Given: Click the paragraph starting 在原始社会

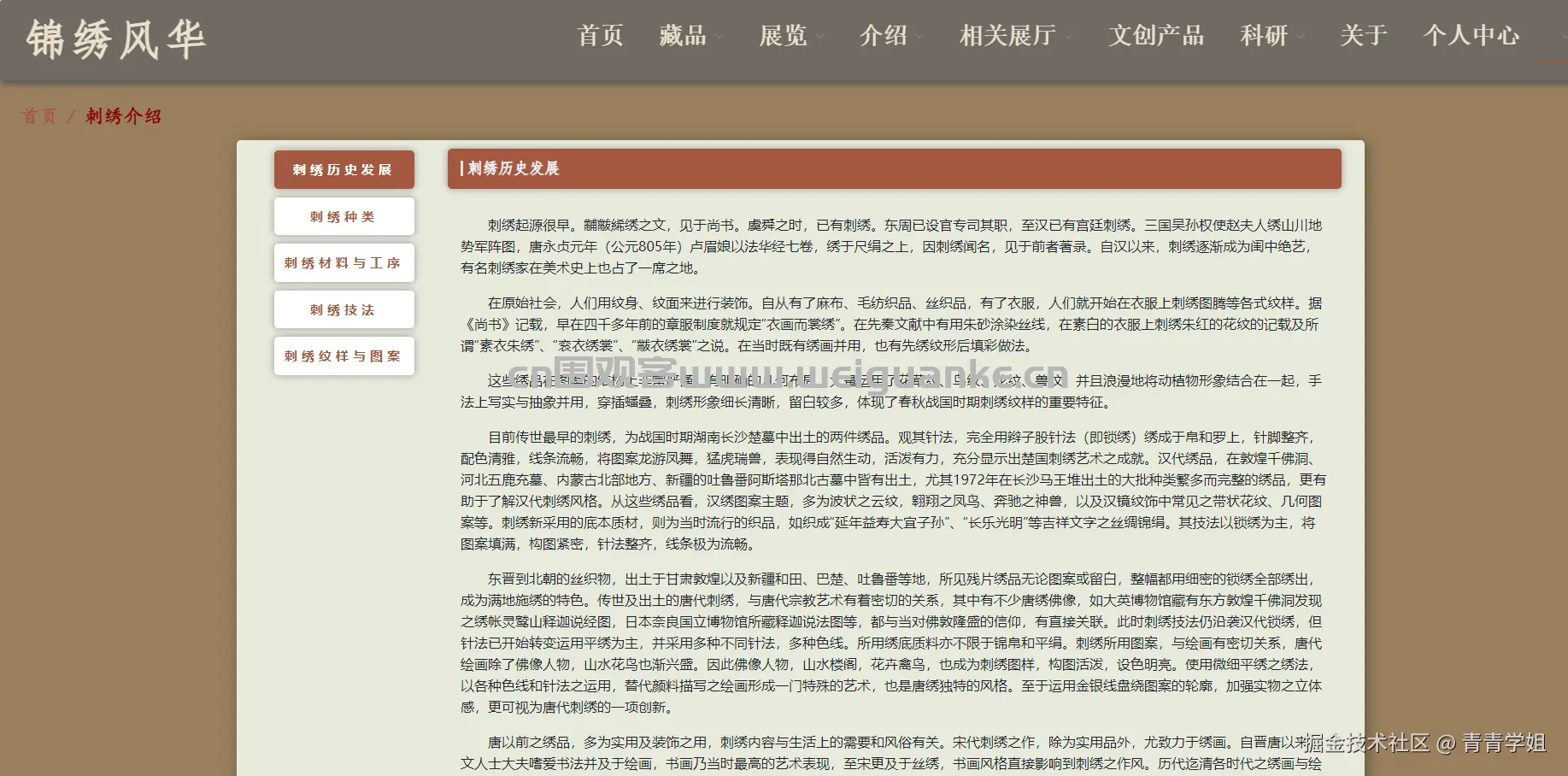Looking at the screenshot, I should [x=892, y=325].
